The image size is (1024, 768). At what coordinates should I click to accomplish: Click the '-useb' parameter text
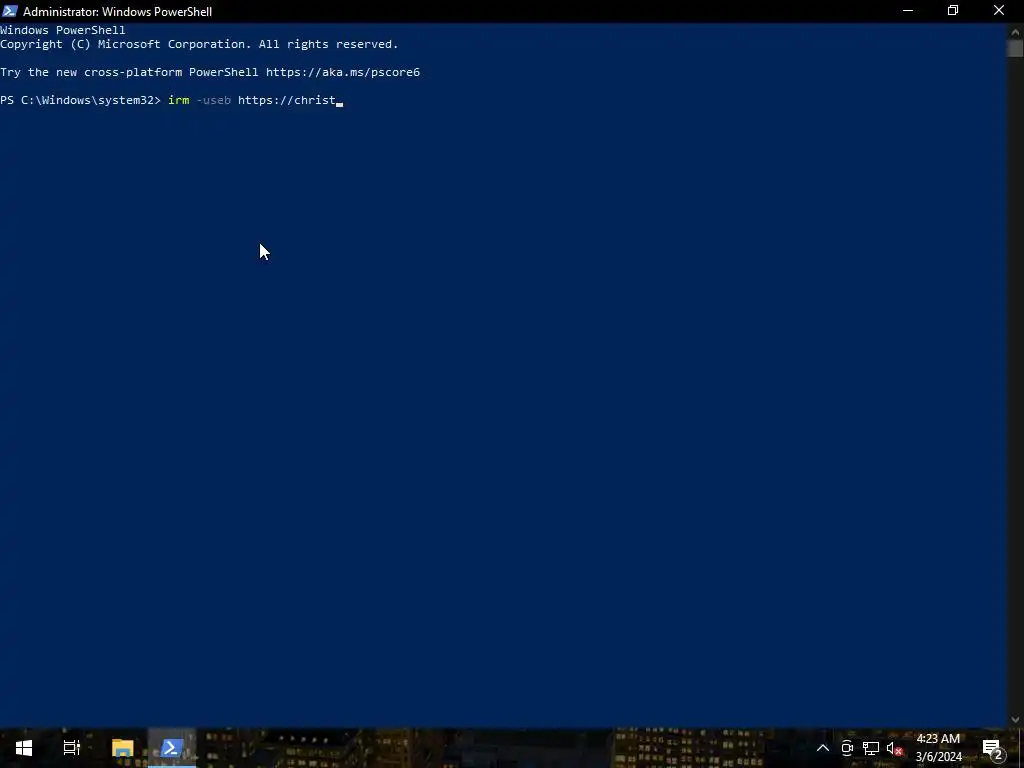tap(214, 100)
